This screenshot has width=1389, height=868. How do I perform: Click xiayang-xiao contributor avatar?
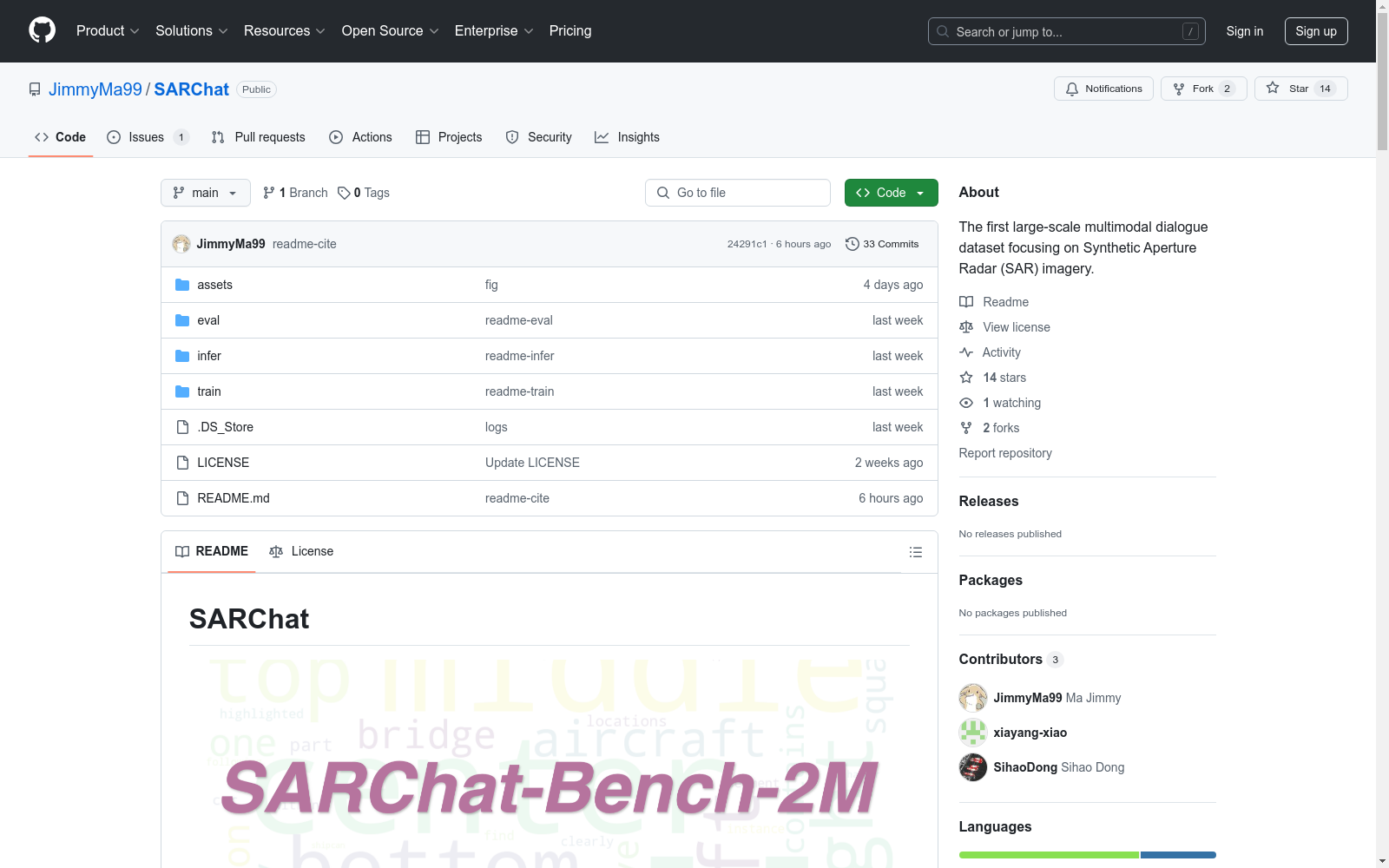973,733
